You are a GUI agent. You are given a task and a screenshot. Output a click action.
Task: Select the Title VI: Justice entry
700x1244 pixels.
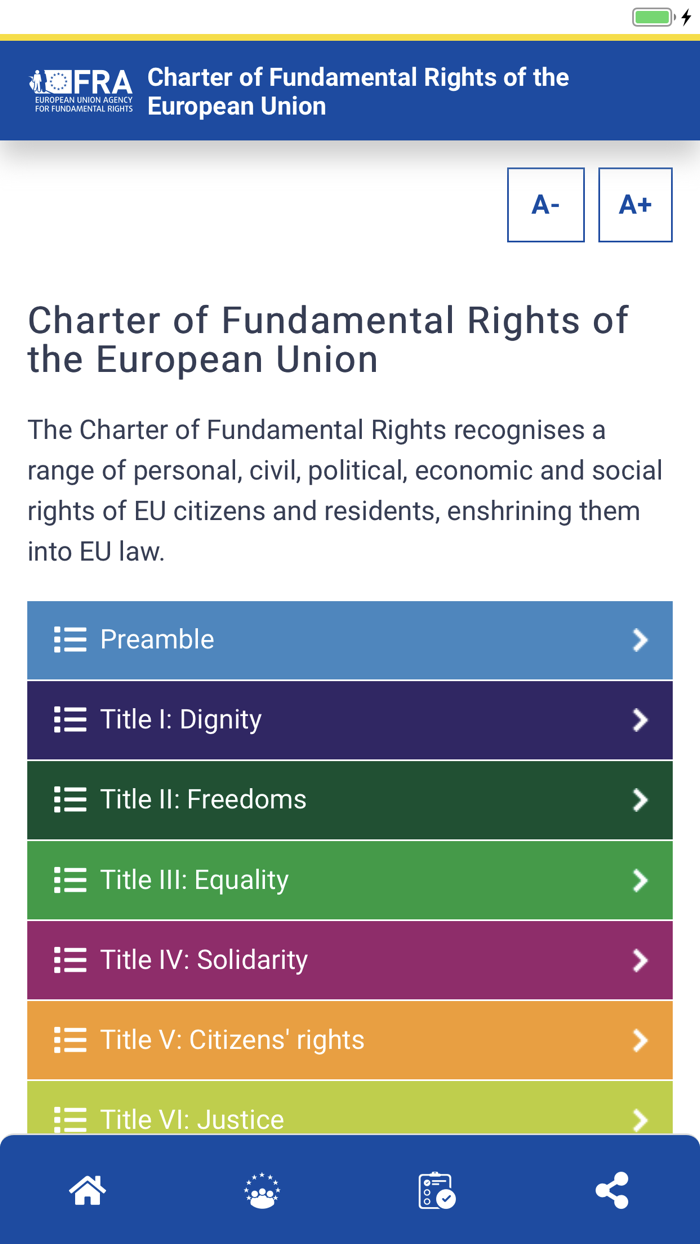349,1115
